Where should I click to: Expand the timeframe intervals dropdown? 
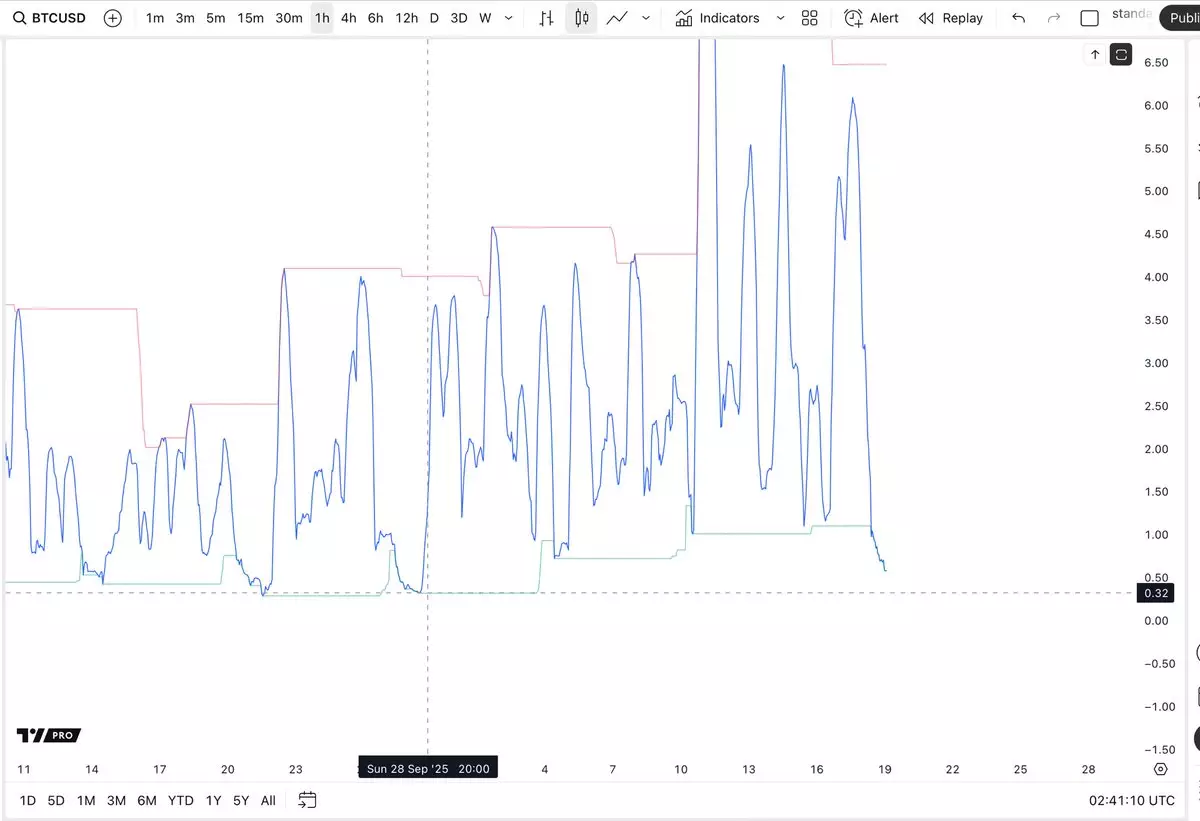pos(509,18)
